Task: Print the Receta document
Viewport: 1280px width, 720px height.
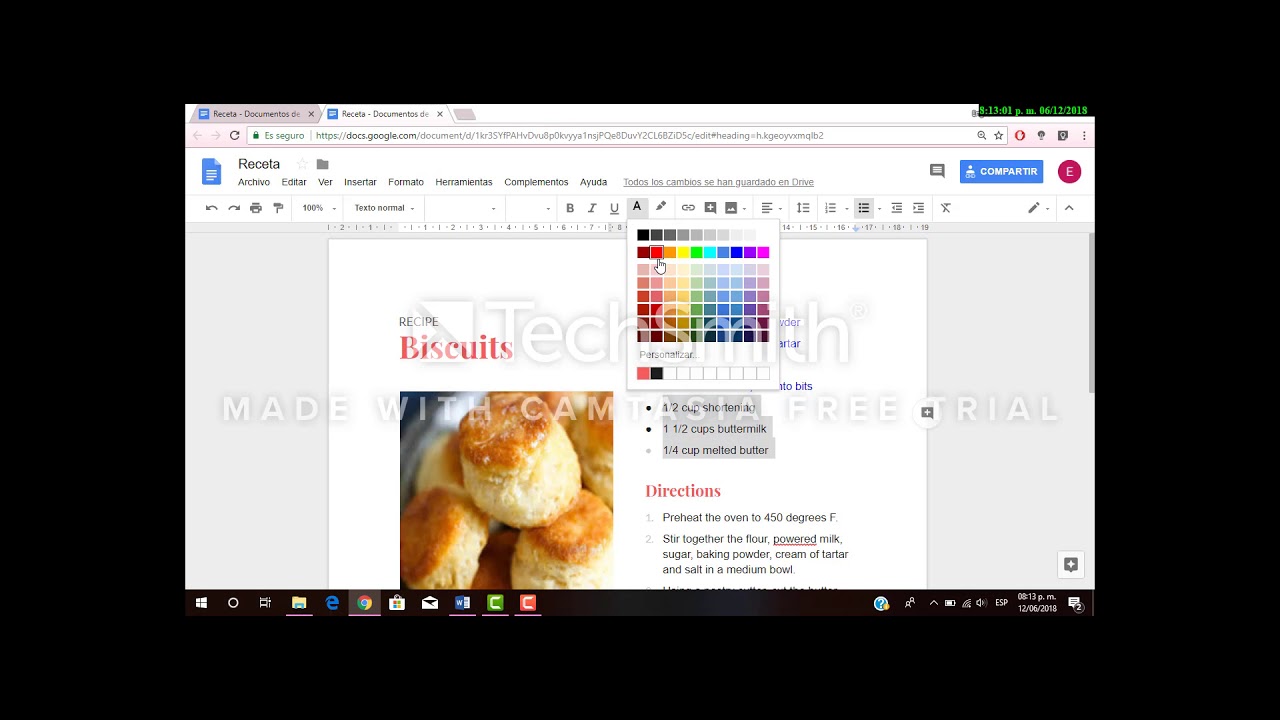Action: pyautogui.click(x=256, y=208)
